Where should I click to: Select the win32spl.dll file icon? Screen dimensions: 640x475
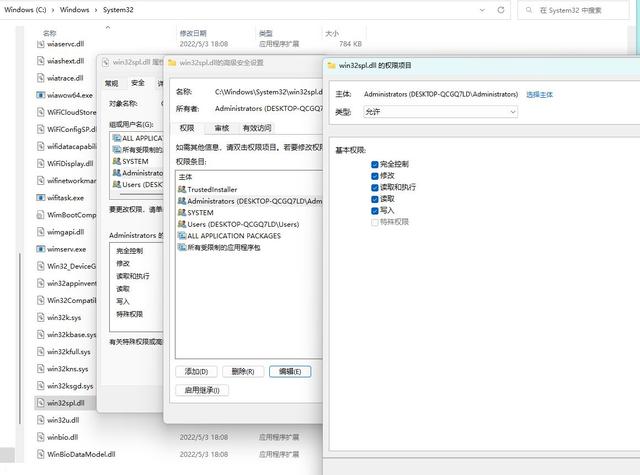pos(40,403)
